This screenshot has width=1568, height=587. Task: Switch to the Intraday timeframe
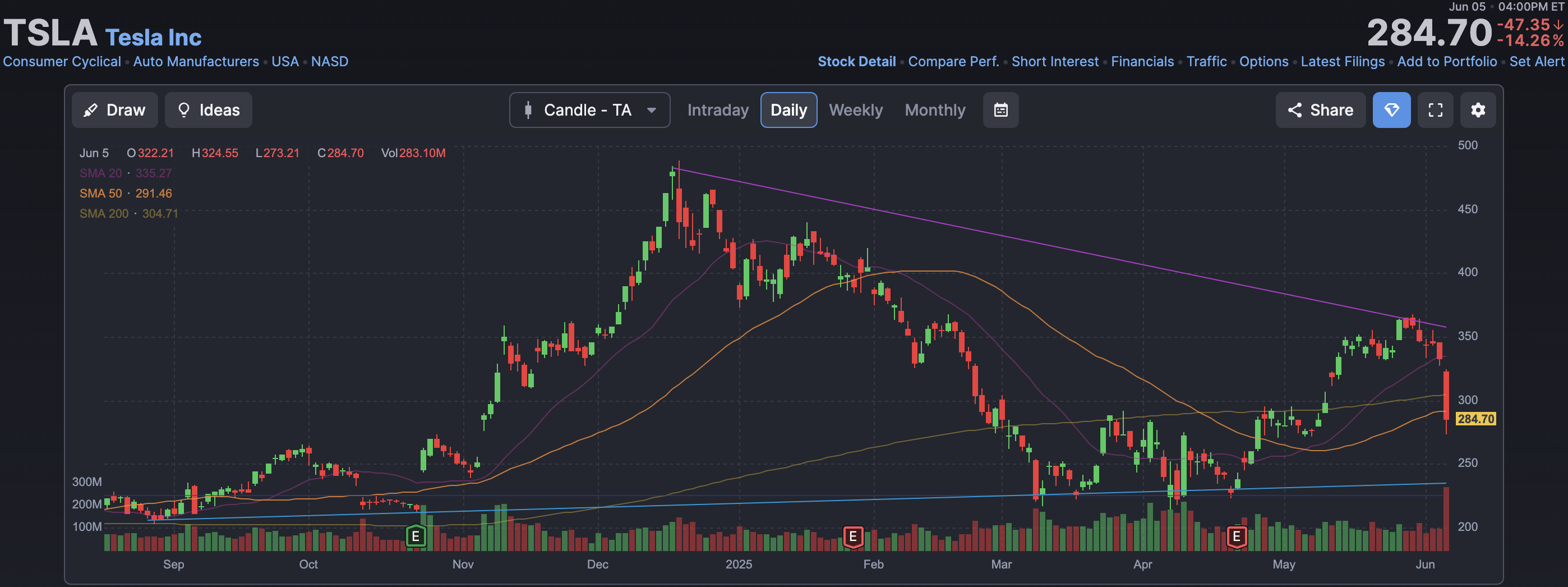click(718, 110)
